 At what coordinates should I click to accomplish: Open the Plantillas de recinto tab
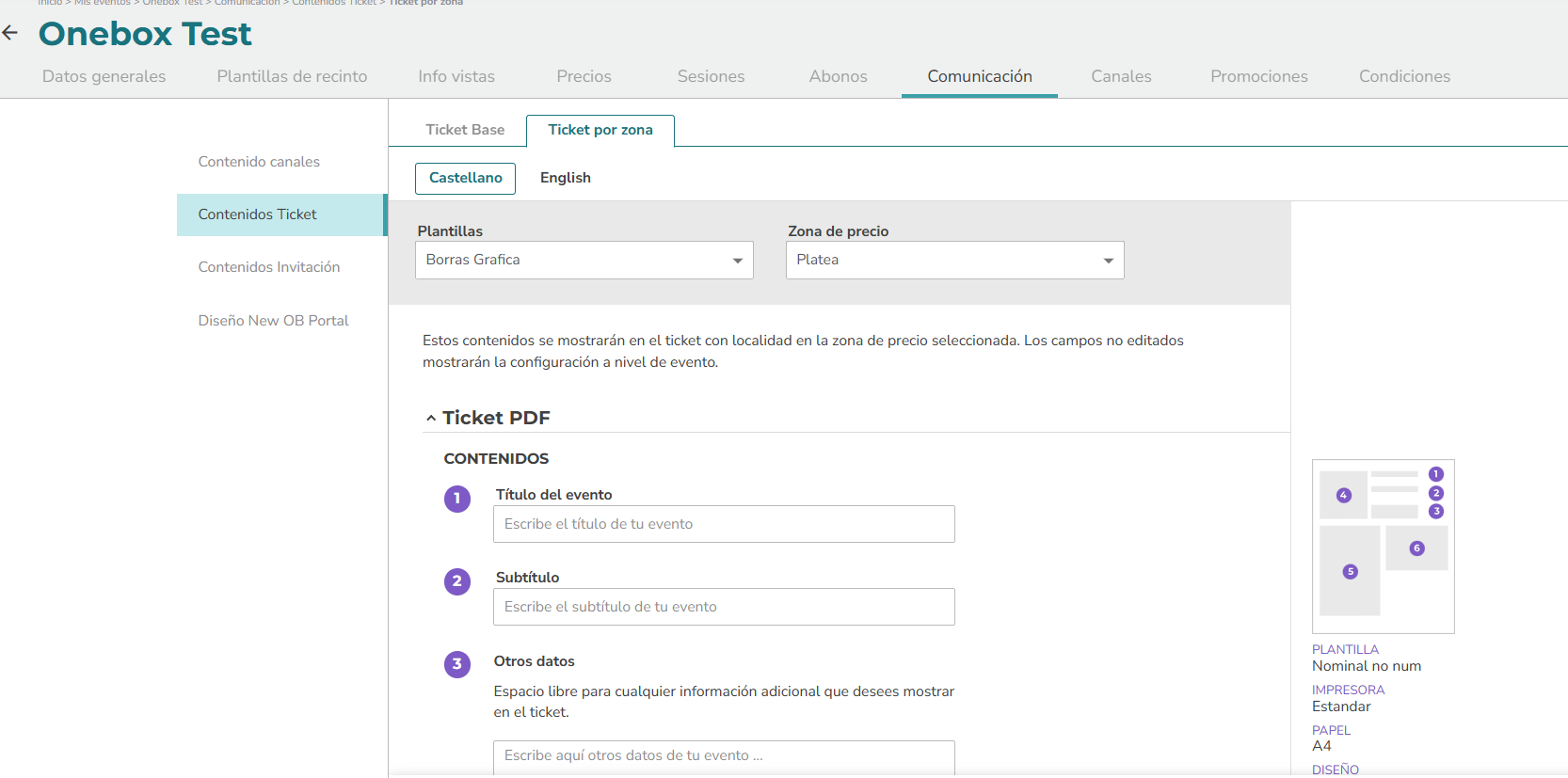(x=292, y=76)
